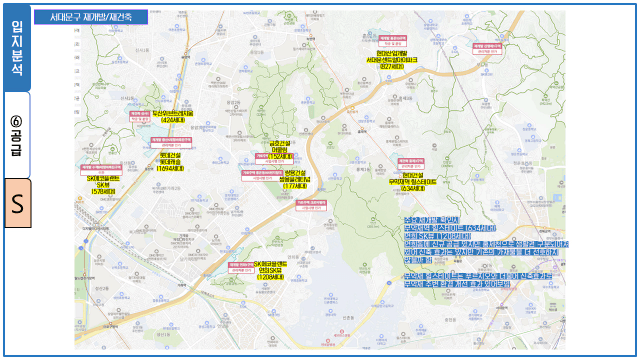Click the 서대문구 재개발/재건축 title banner

91,17
